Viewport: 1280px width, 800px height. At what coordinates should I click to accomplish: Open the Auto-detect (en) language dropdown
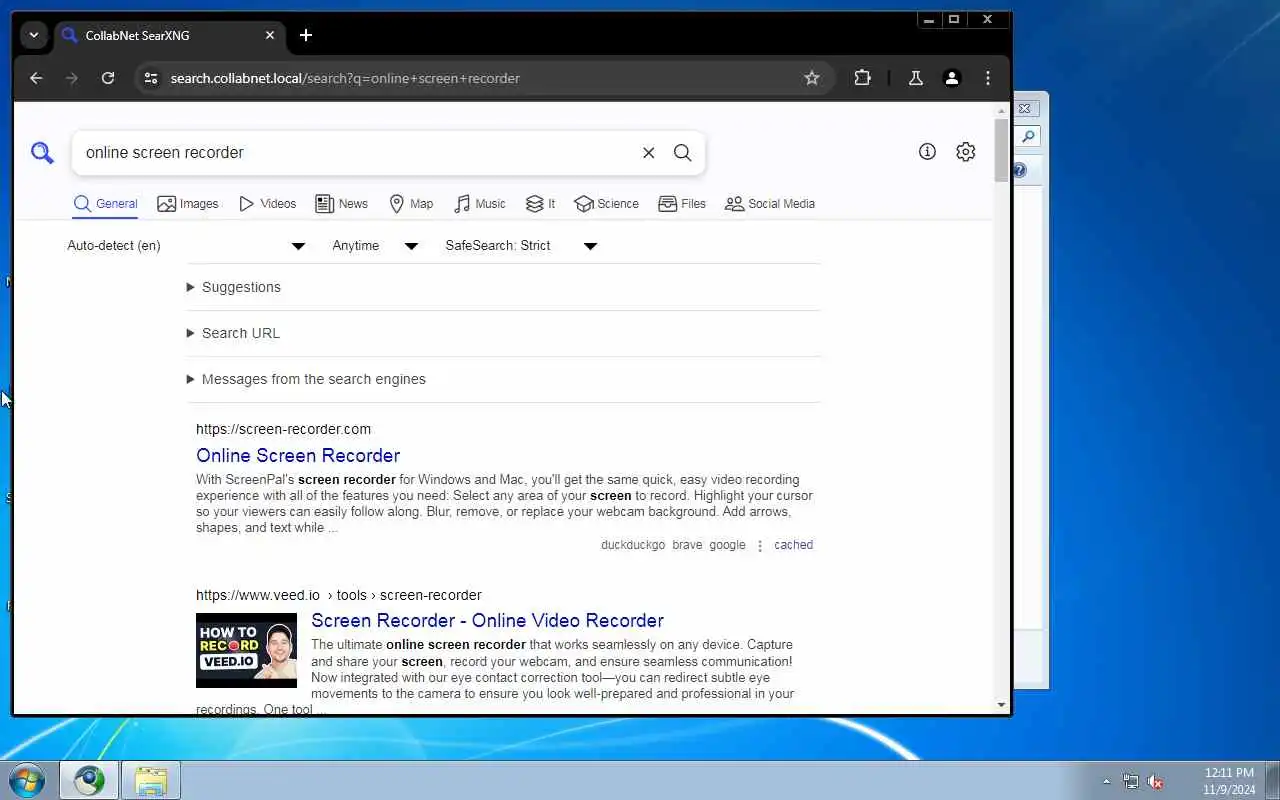click(x=186, y=245)
